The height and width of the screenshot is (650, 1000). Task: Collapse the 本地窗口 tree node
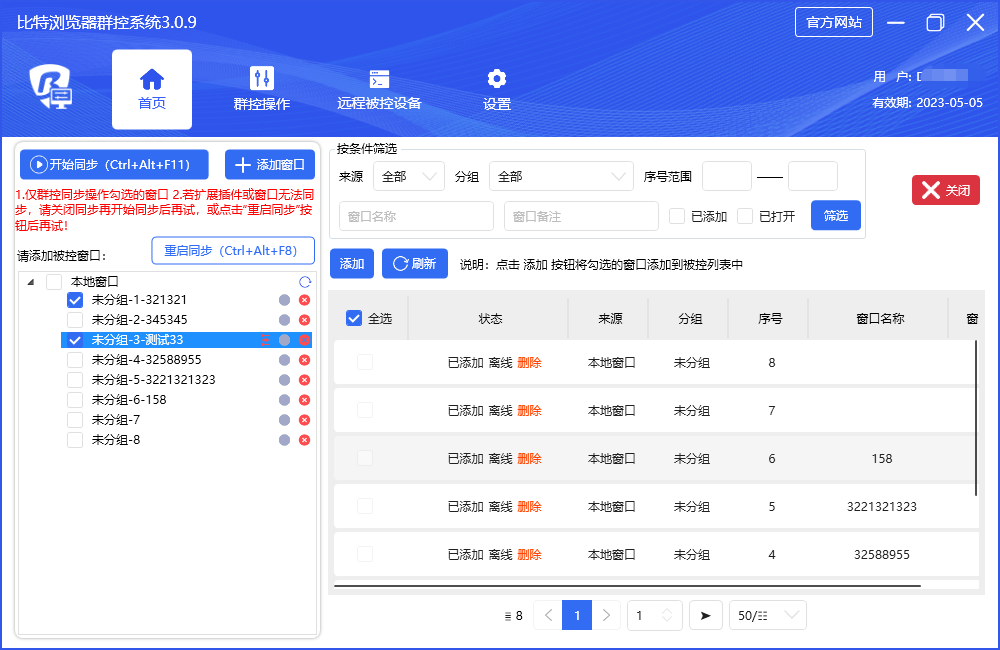tap(30, 281)
